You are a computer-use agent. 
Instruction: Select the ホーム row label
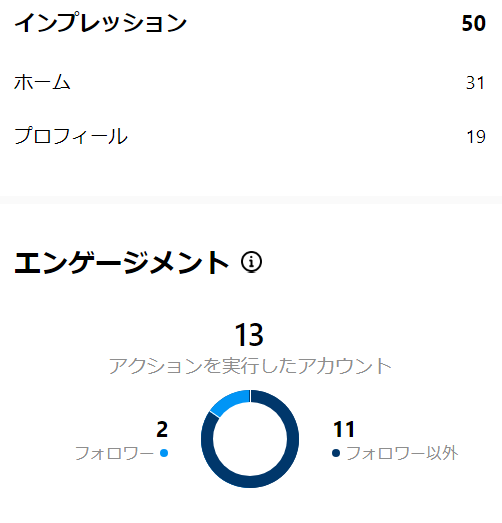[x=42, y=82]
